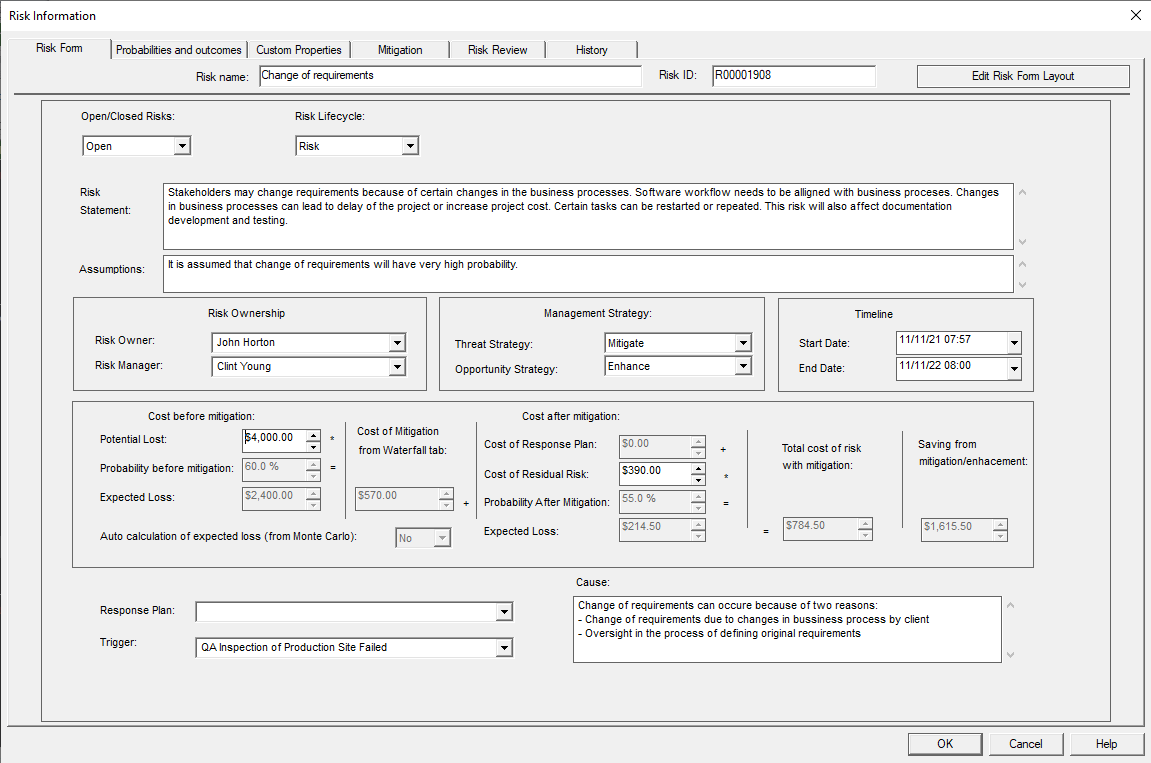Expand the Risk Owner dropdown list

coord(398,343)
